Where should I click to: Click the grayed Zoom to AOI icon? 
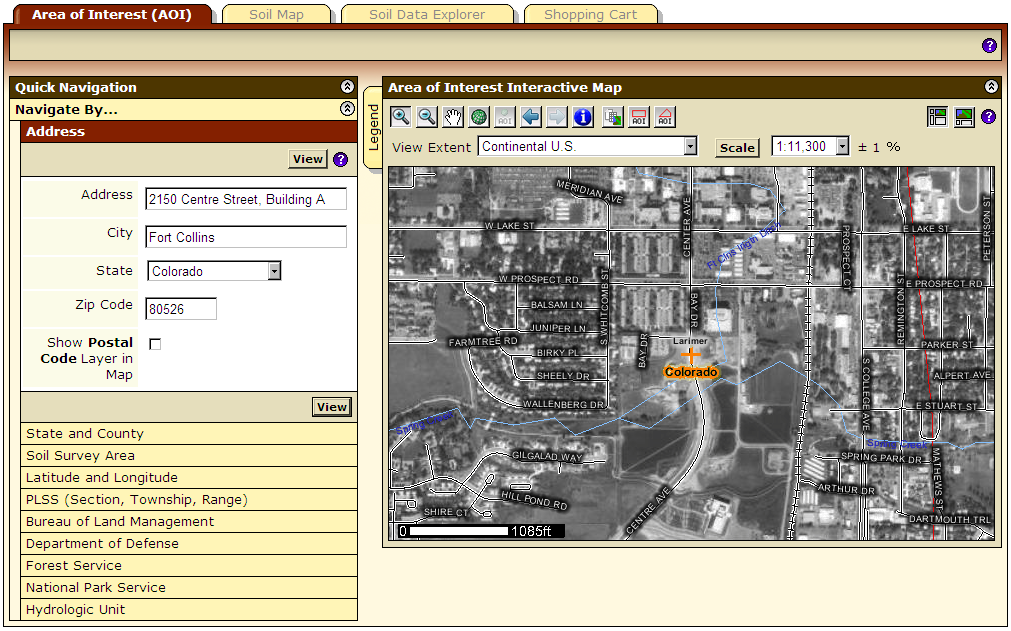tap(505, 117)
